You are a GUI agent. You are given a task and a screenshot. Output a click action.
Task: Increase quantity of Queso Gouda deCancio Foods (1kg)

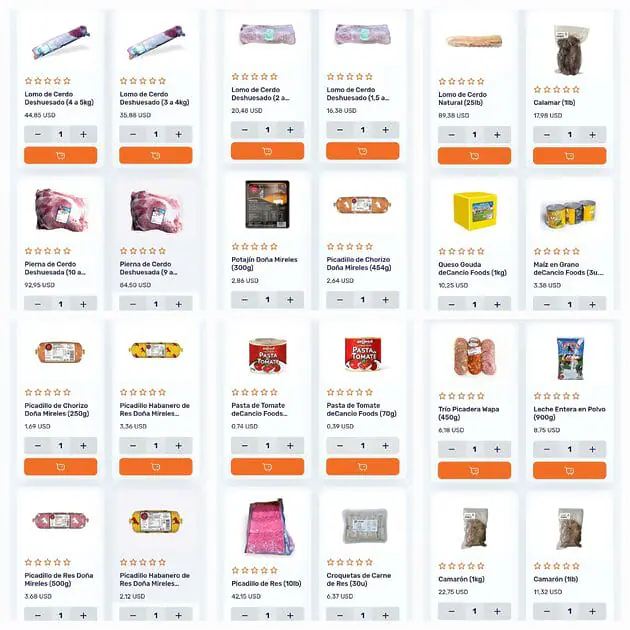point(497,305)
